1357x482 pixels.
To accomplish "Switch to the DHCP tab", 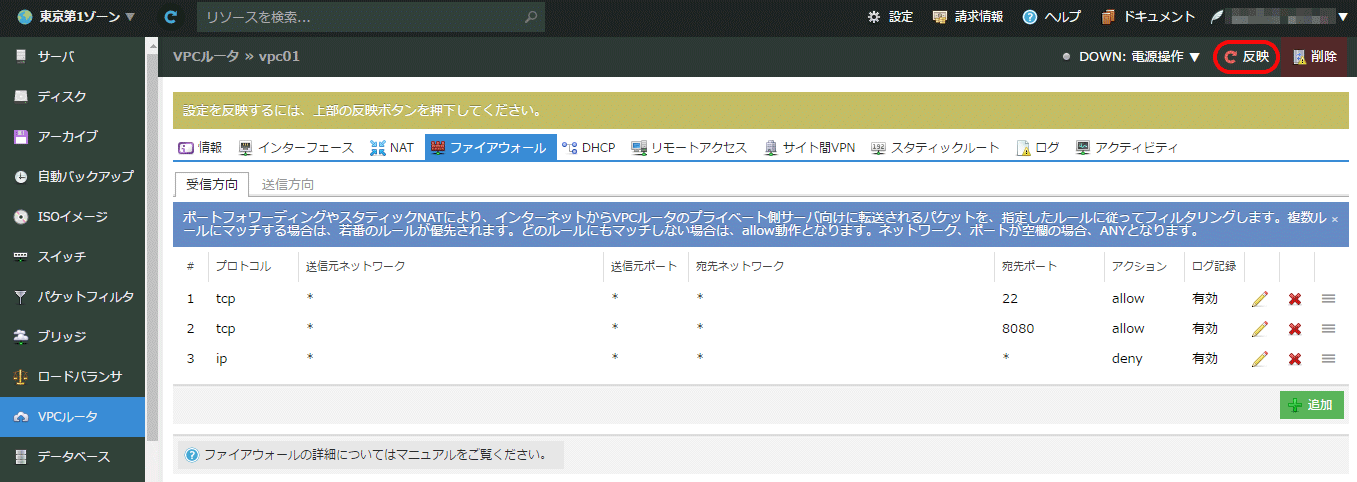I will (588, 147).
